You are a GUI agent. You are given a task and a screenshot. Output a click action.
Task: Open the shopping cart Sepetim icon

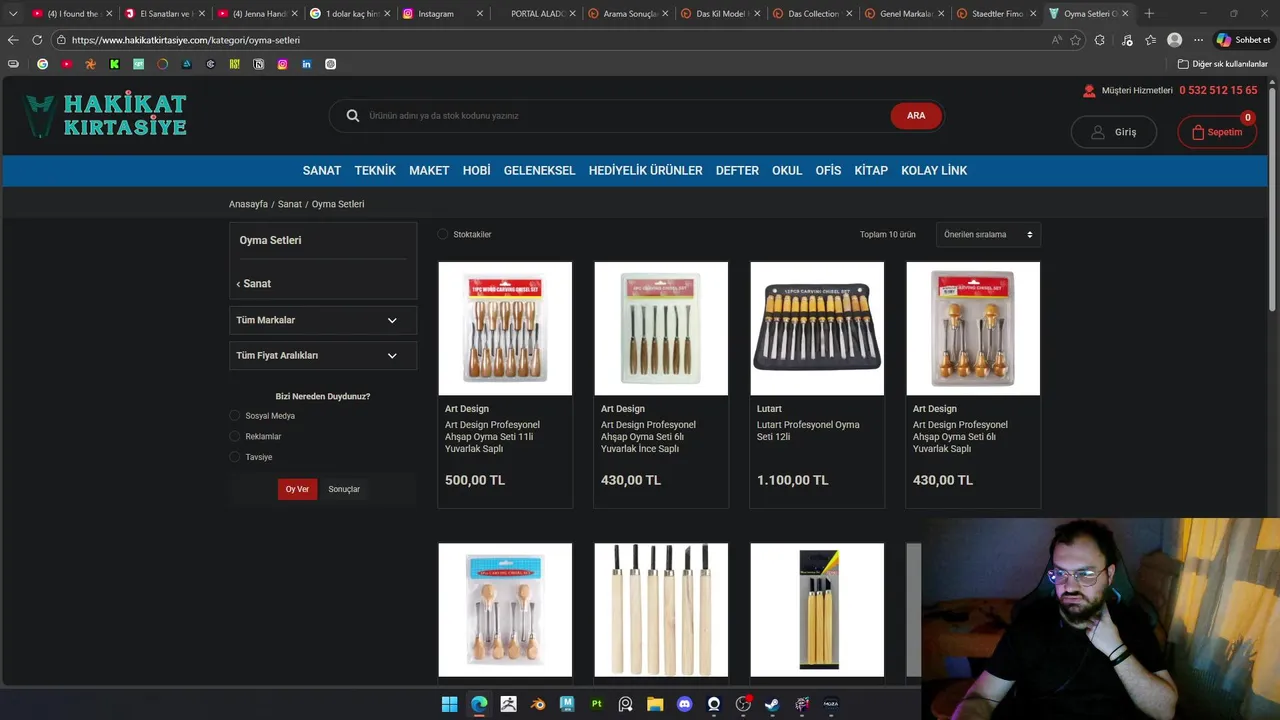[x=1217, y=132]
